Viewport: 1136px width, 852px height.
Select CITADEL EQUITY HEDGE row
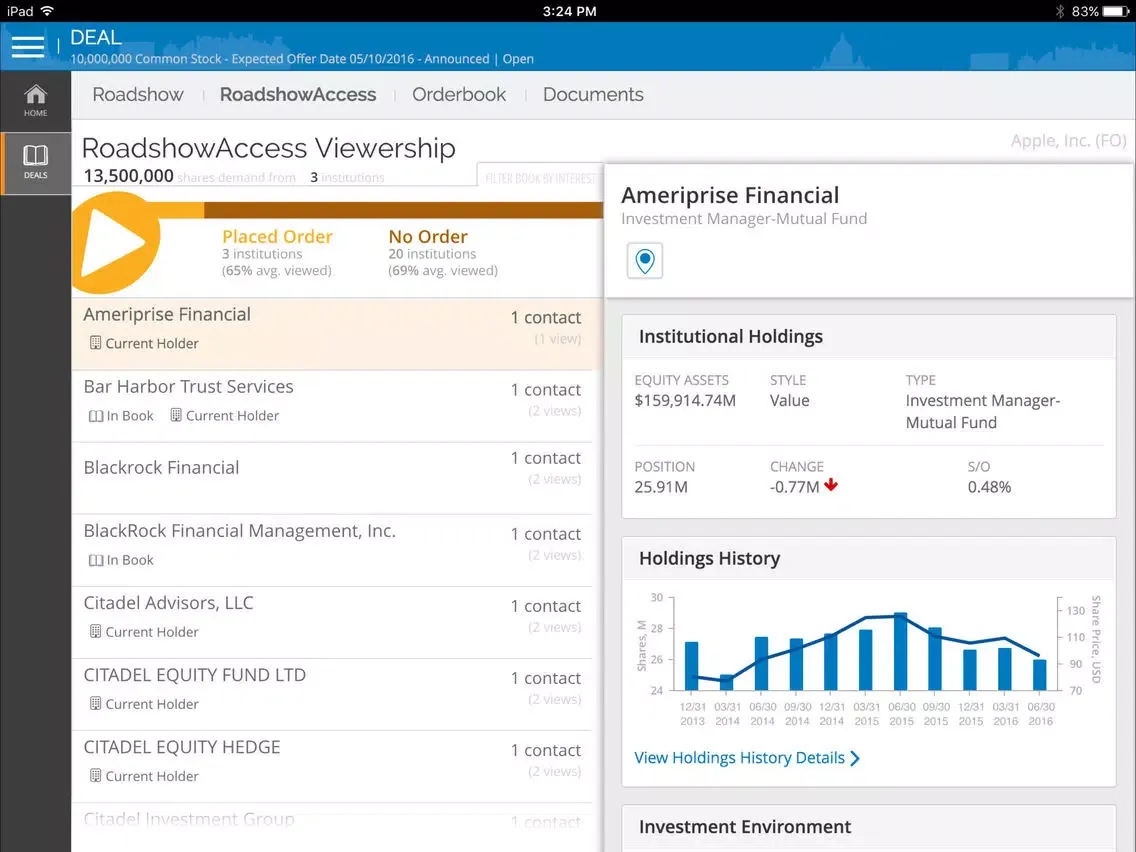coord(333,767)
